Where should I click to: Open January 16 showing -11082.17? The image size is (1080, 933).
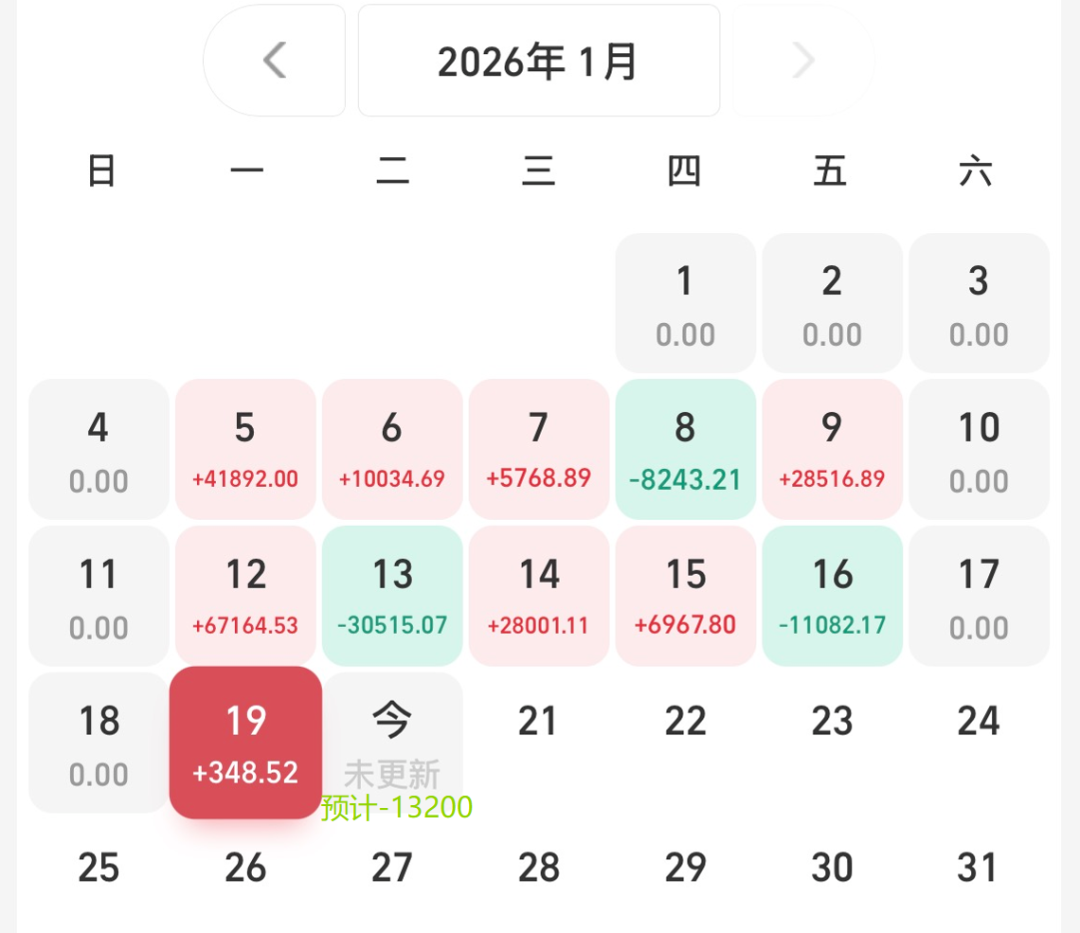tap(832, 596)
